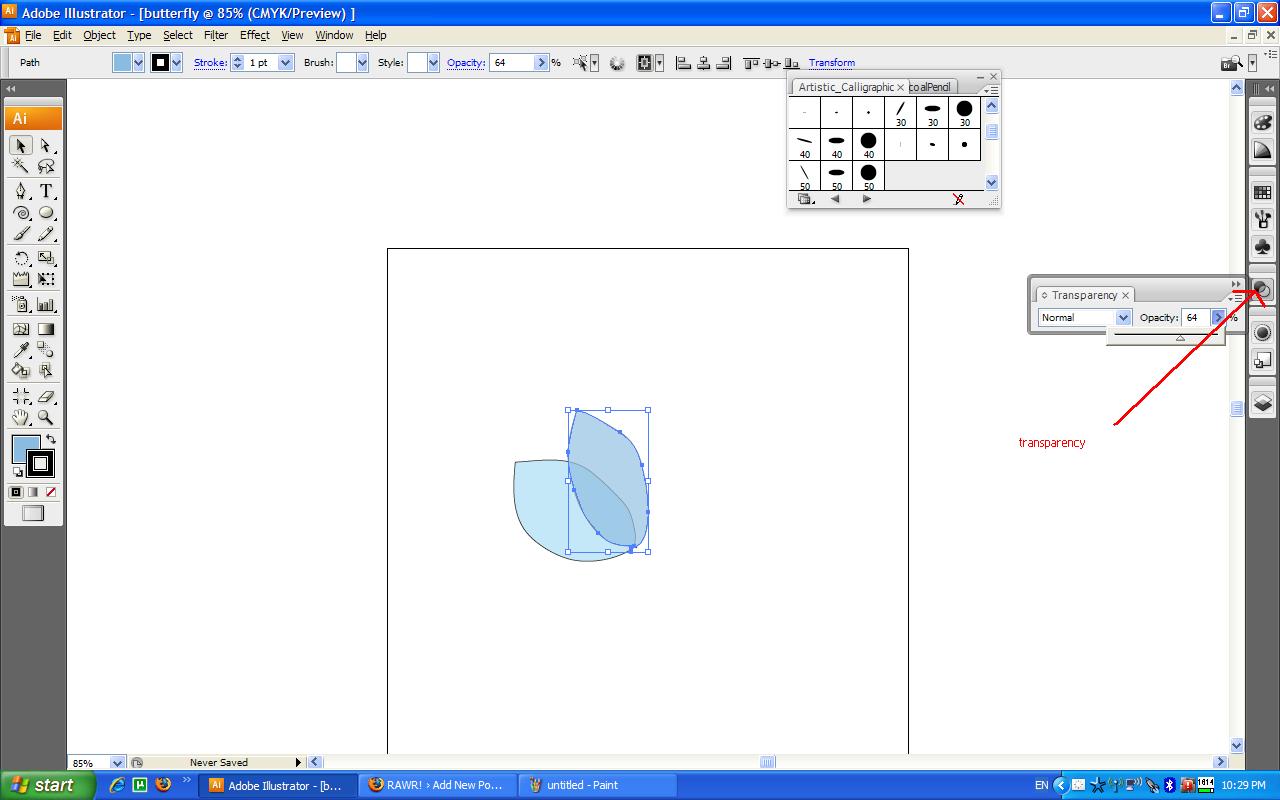Select the Warp tool
The height and width of the screenshot is (800, 1280).
point(21,280)
